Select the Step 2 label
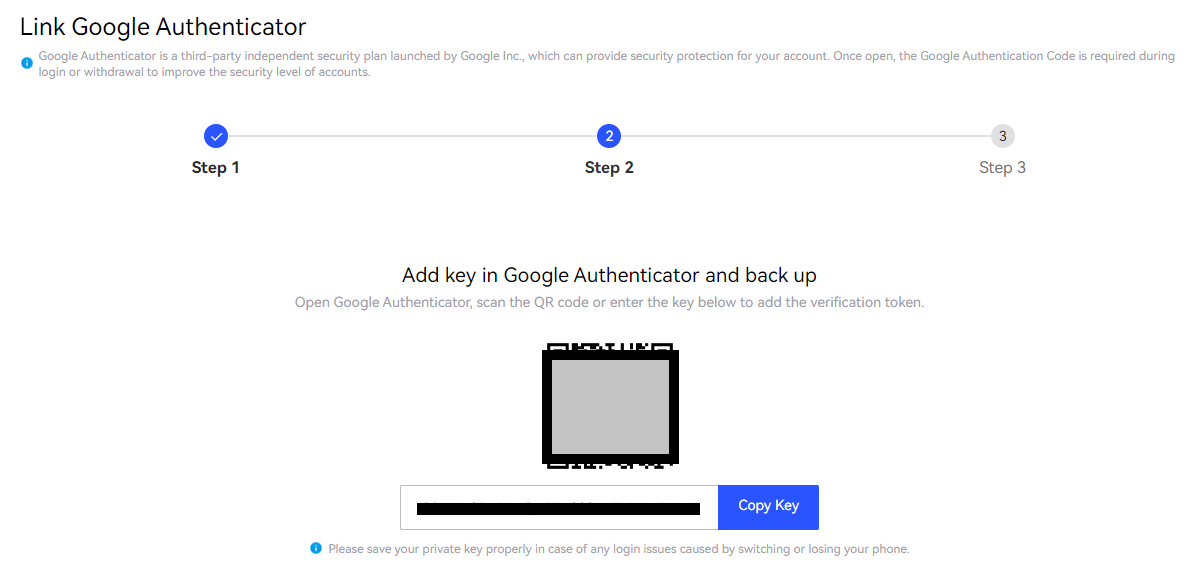The height and width of the screenshot is (573, 1193). (609, 167)
